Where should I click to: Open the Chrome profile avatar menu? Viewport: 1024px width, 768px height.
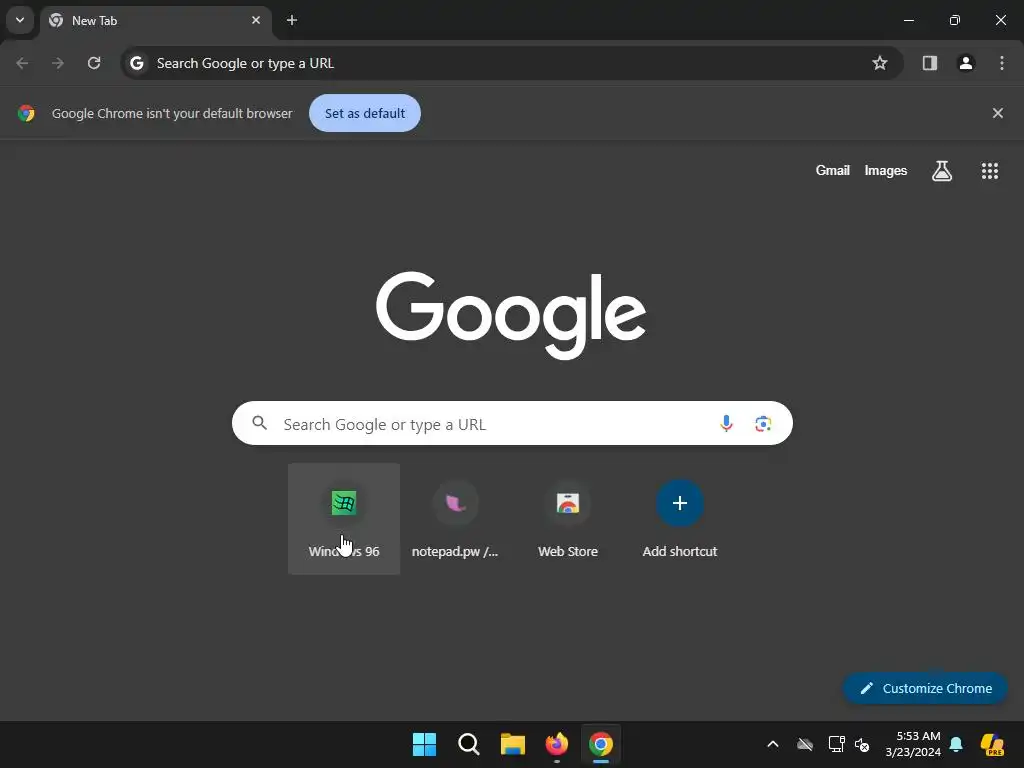(966, 63)
